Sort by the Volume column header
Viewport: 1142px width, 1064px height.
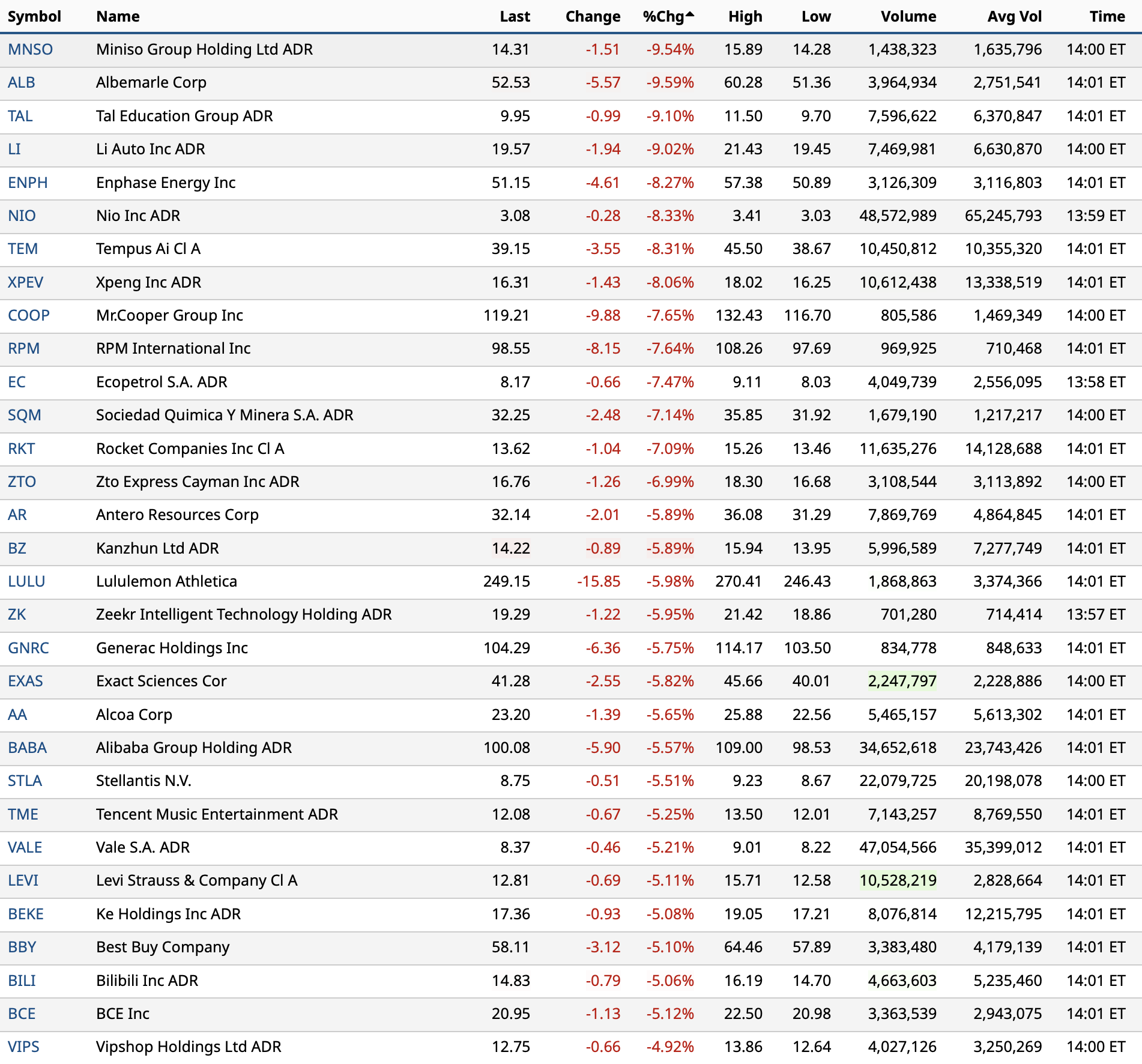(908, 17)
